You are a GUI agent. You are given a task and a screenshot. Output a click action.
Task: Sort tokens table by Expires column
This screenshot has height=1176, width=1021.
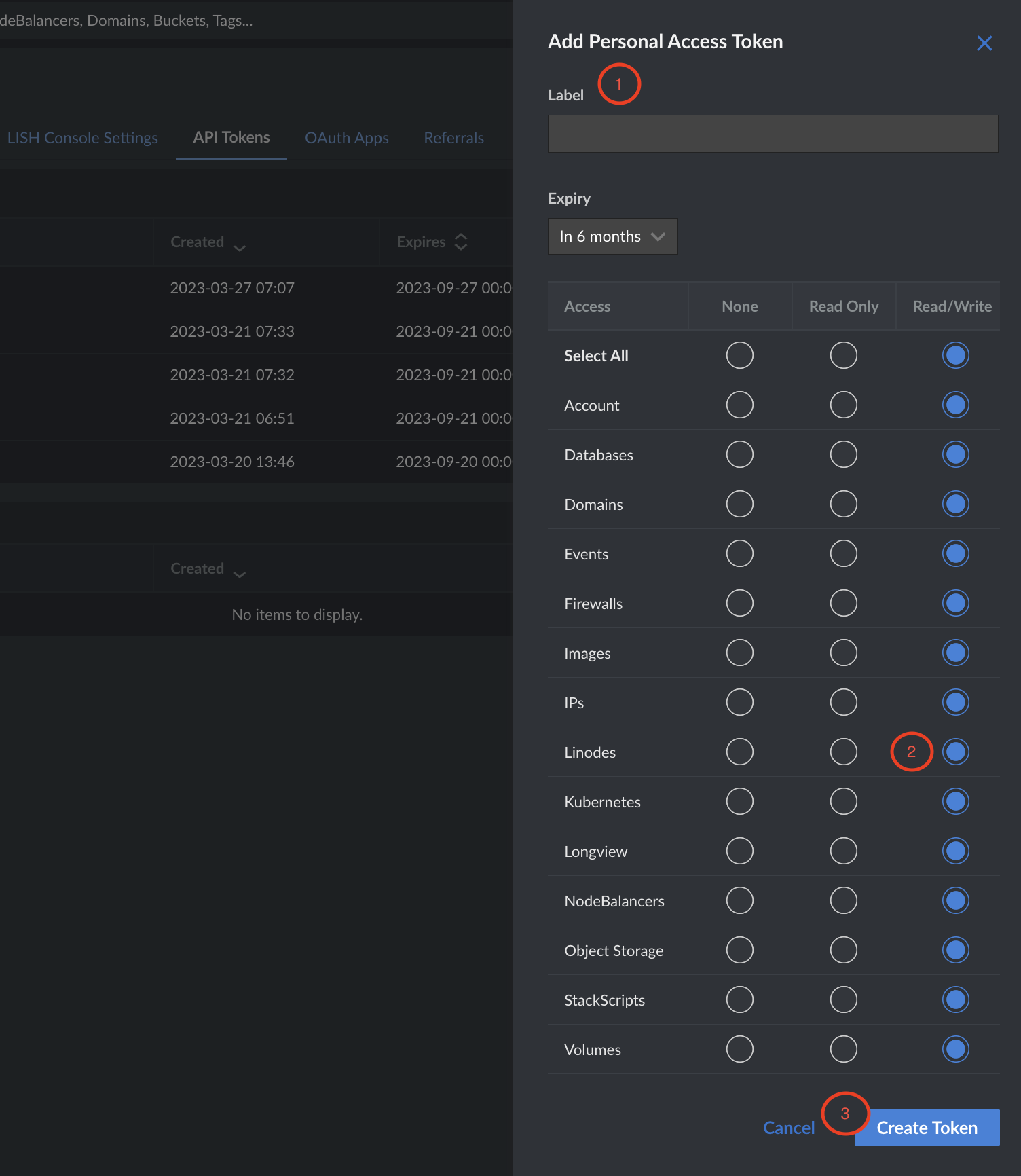(432, 242)
